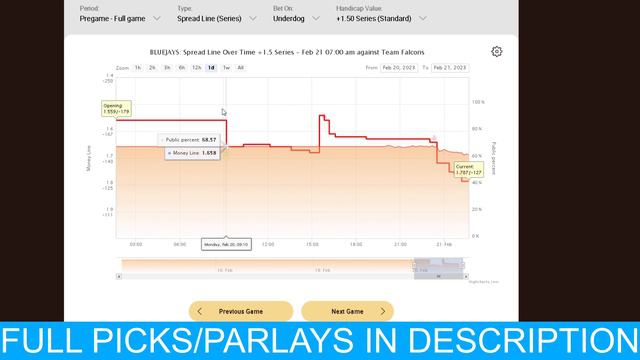
Task: Edit the To date field Feb 21, 2023
Action: pyautogui.click(x=450, y=68)
